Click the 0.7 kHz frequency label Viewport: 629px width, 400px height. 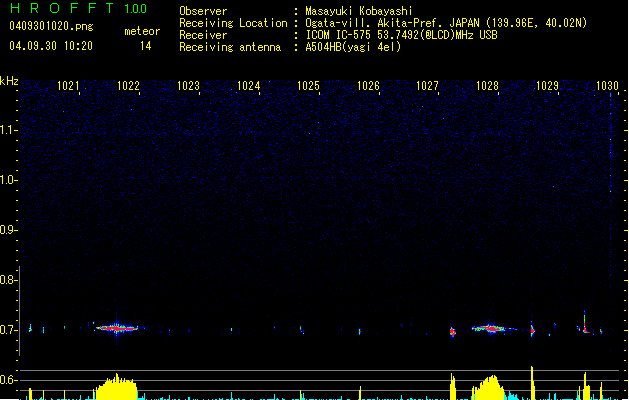pyautogui.click(x=8, y=330)
